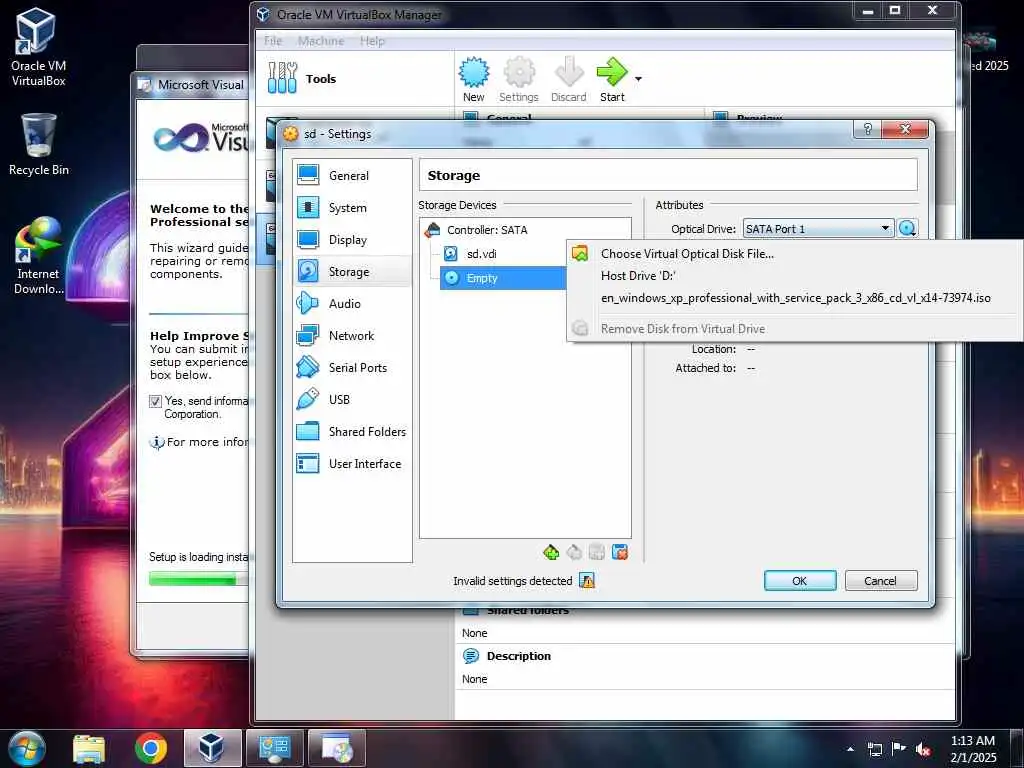This screenshot has width=1024, height=768.
Task: Click the Visual Studio setup progress bar
Action: 199,579
